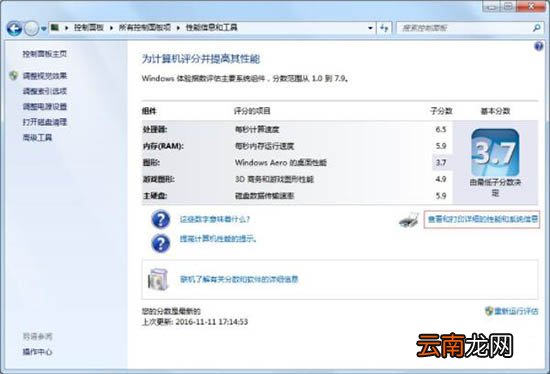The width and height of the screenshot is (550, 374).
Task: Click the 游戏图形 component row label
Action: tap(159, 179)
